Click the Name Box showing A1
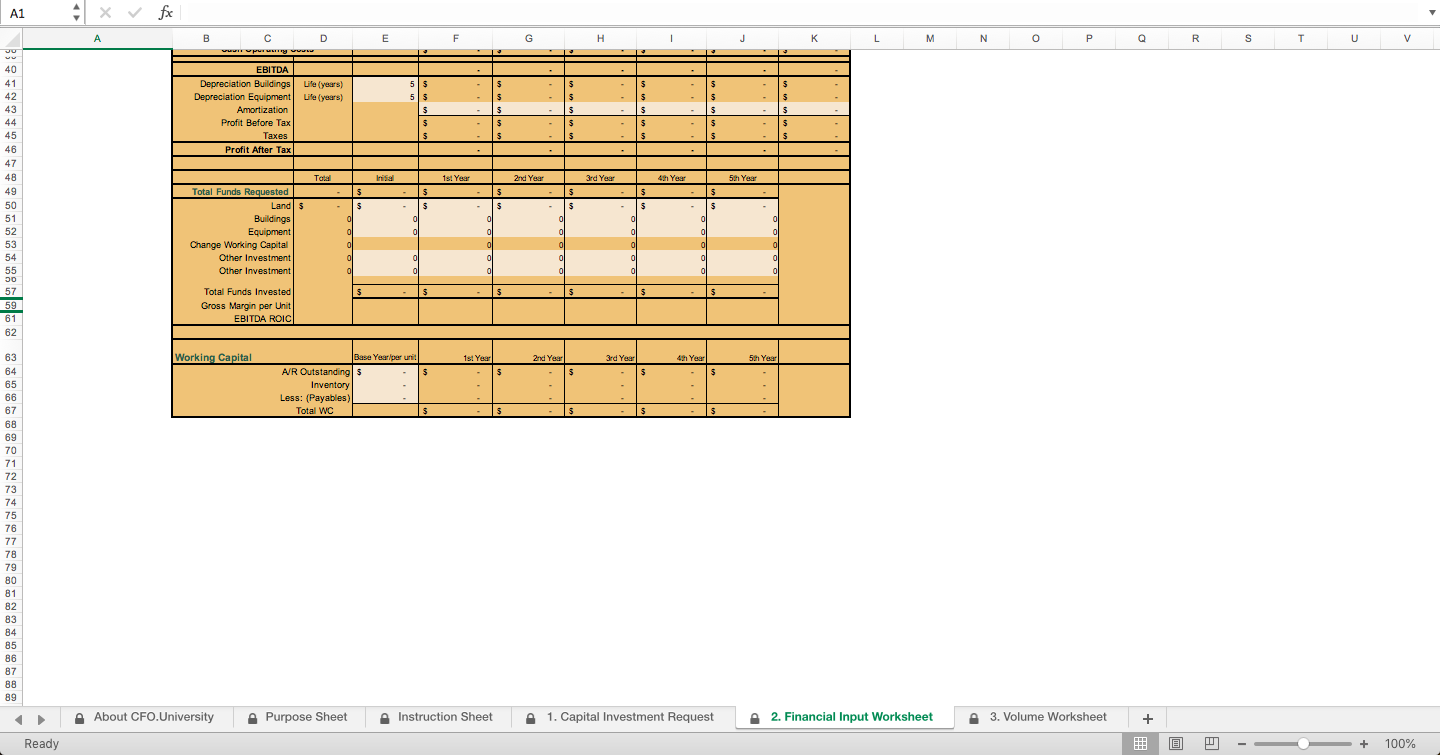This screenshot has height=755, width=1440. pos(36,12)
